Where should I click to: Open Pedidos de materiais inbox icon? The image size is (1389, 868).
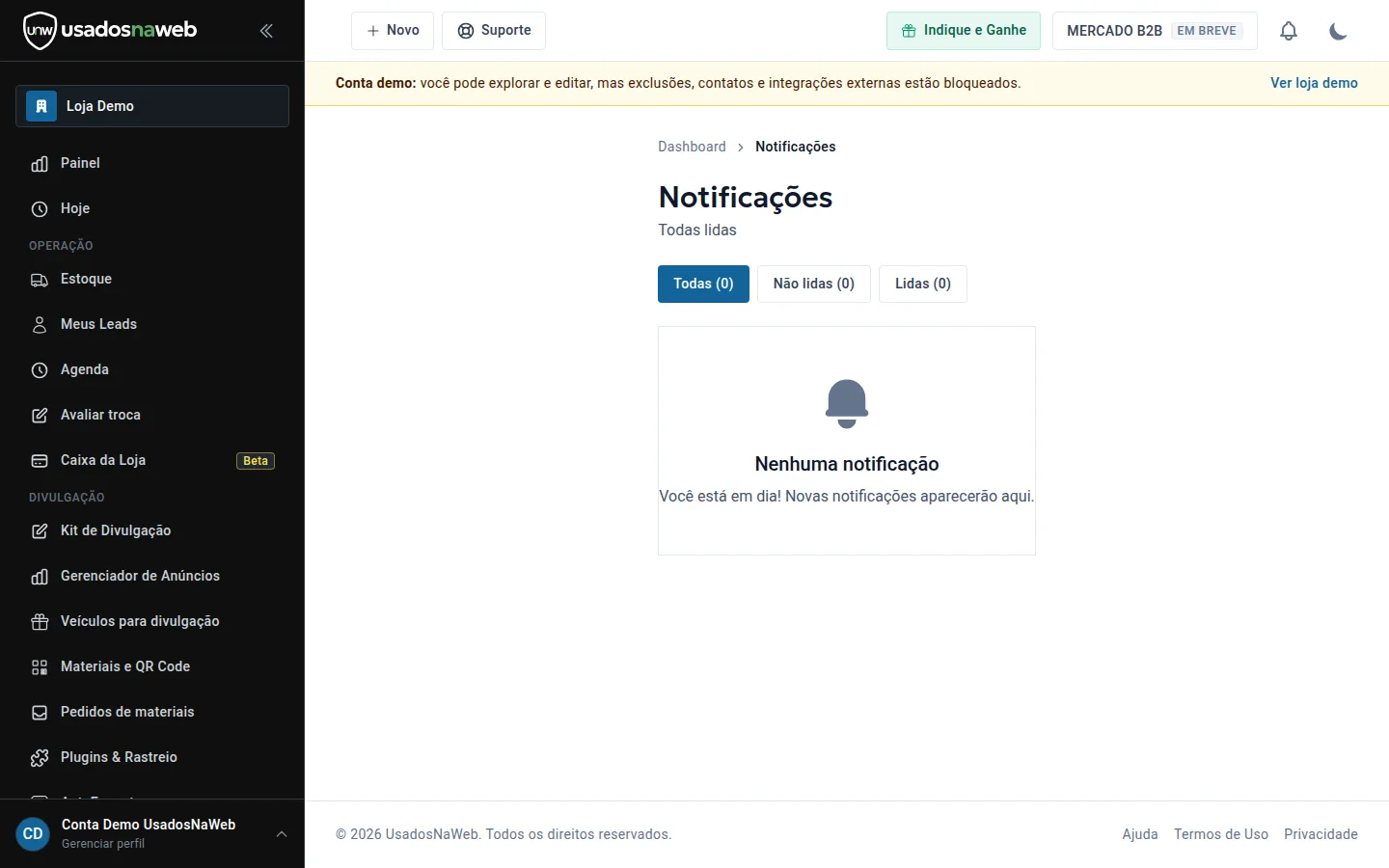click(x=40, y=713)
